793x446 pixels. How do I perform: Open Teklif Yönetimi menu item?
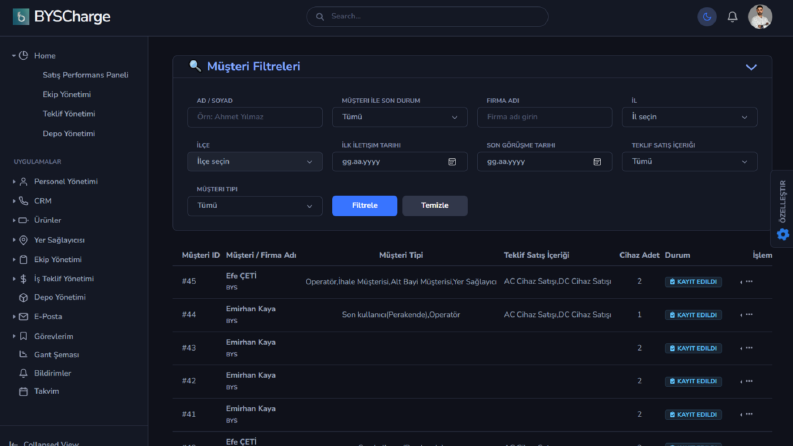click(69, 114)
